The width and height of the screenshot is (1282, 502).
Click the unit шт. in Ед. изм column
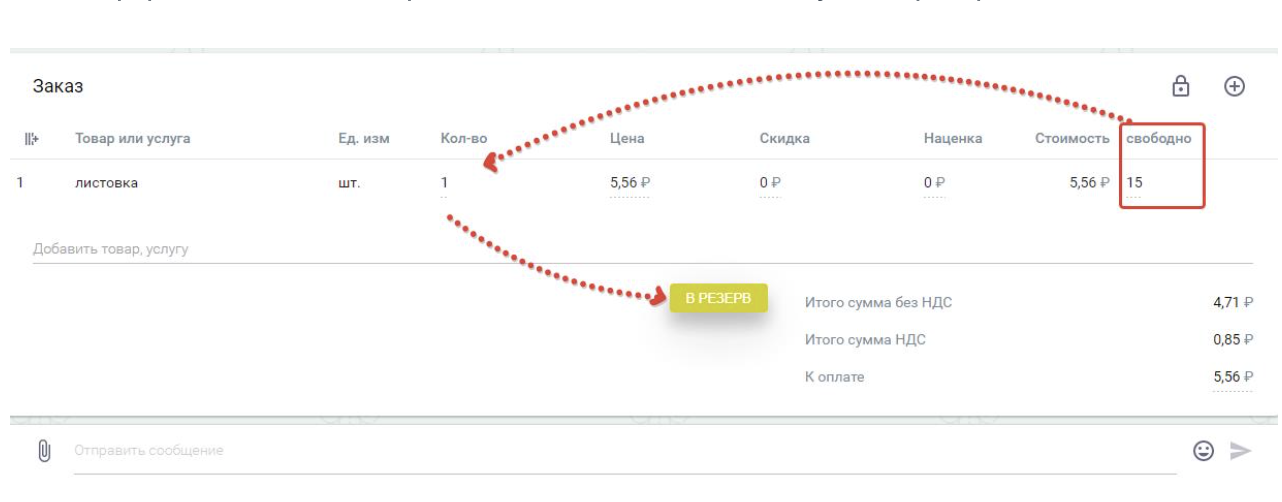pyautogui.click(x=349, y=183)
